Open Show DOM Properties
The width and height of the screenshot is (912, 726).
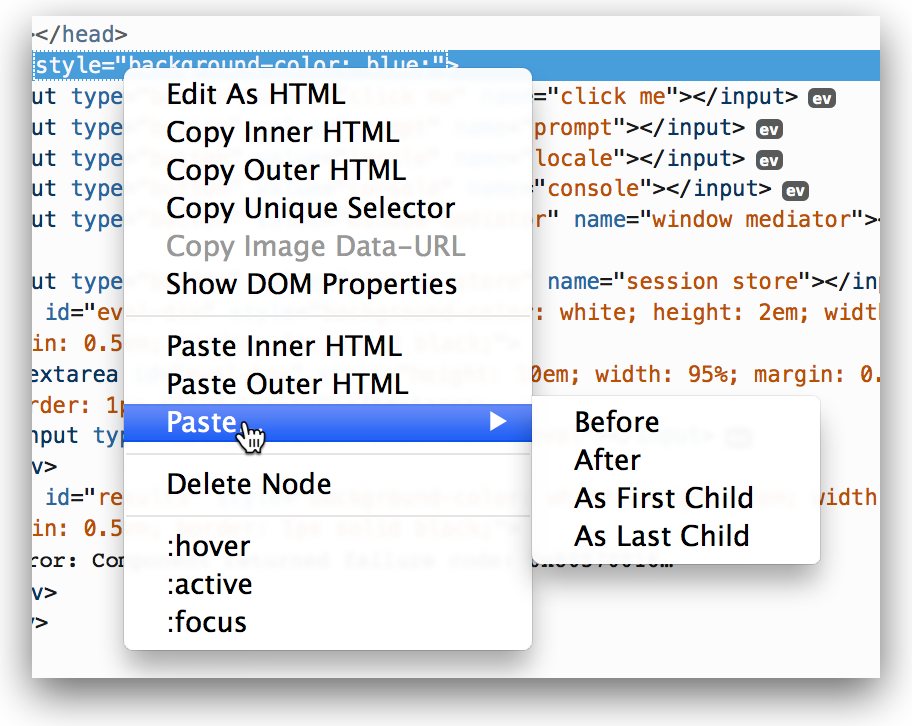312,284
